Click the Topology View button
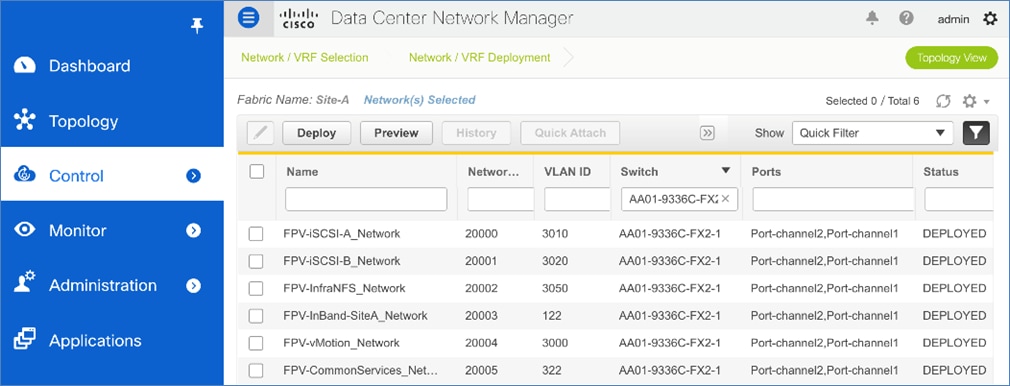The width and height of the screenshot is (1010, 386). click(951, 57)
